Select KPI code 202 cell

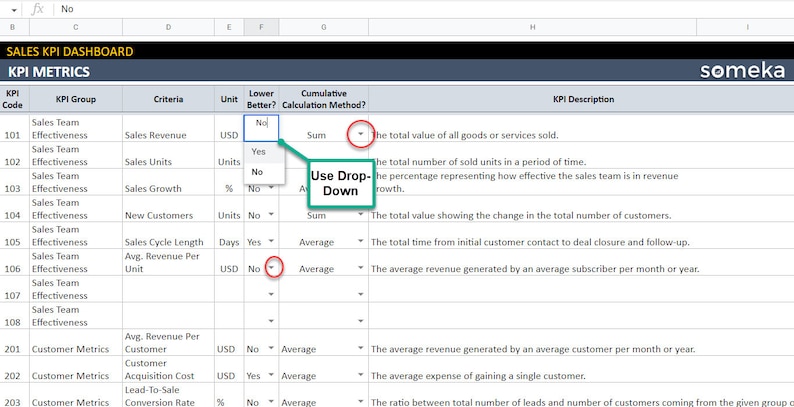pyautogui.click(x=15, y=369)
